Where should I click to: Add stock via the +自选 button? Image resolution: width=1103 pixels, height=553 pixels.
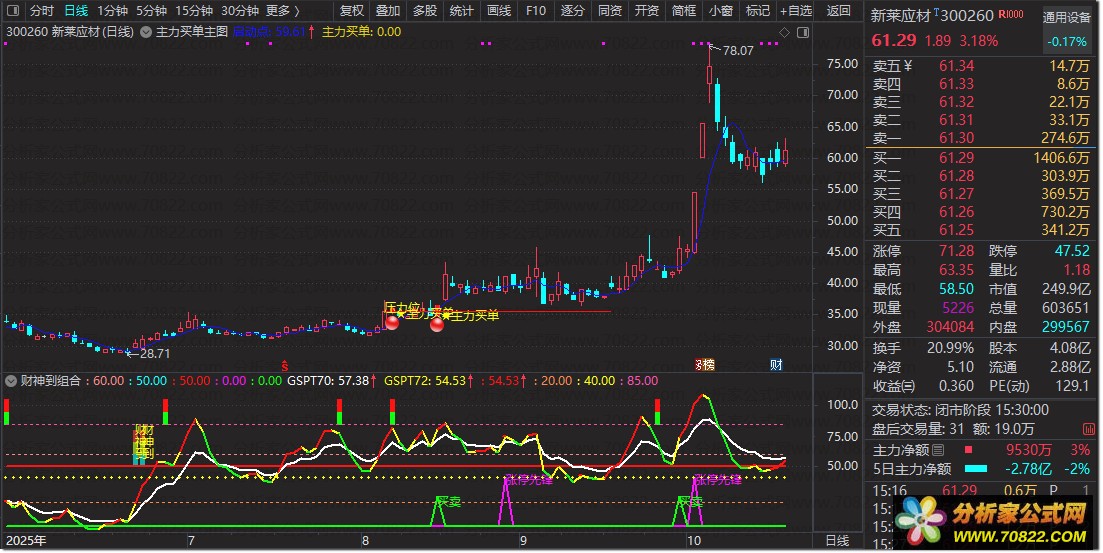795,11
